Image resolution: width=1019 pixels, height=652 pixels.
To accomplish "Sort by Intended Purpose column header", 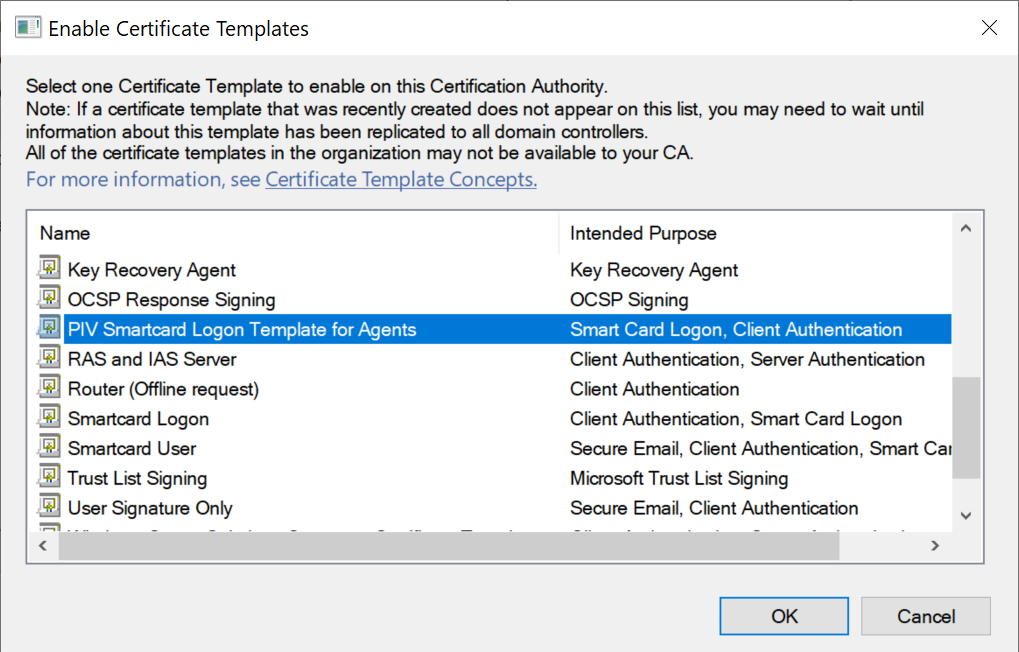I will (643, 233).
